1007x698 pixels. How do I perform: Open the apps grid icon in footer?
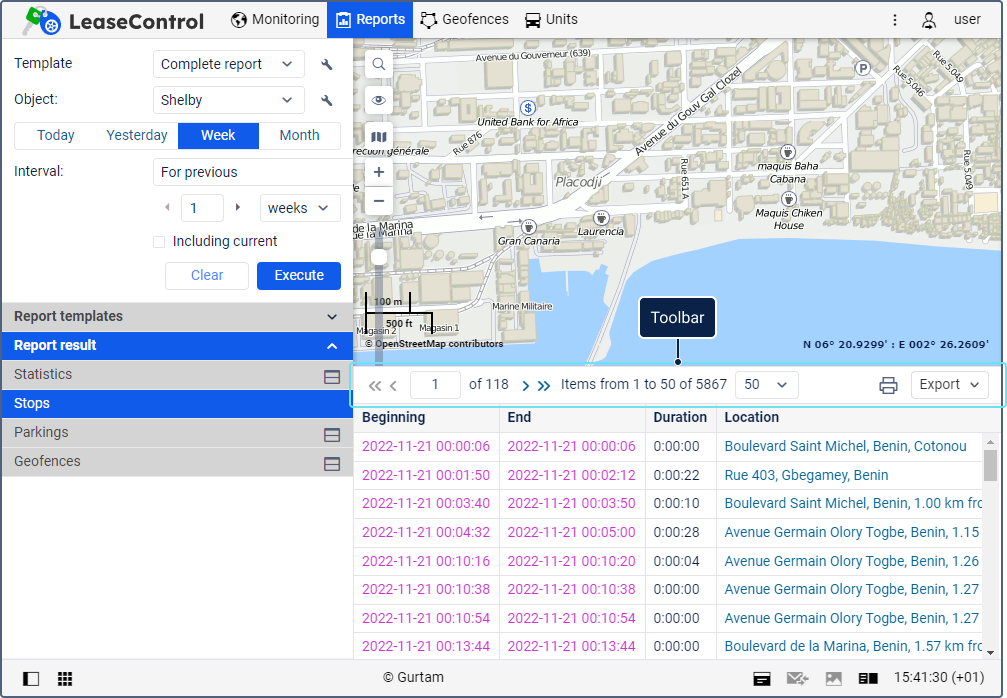point(65,679)
